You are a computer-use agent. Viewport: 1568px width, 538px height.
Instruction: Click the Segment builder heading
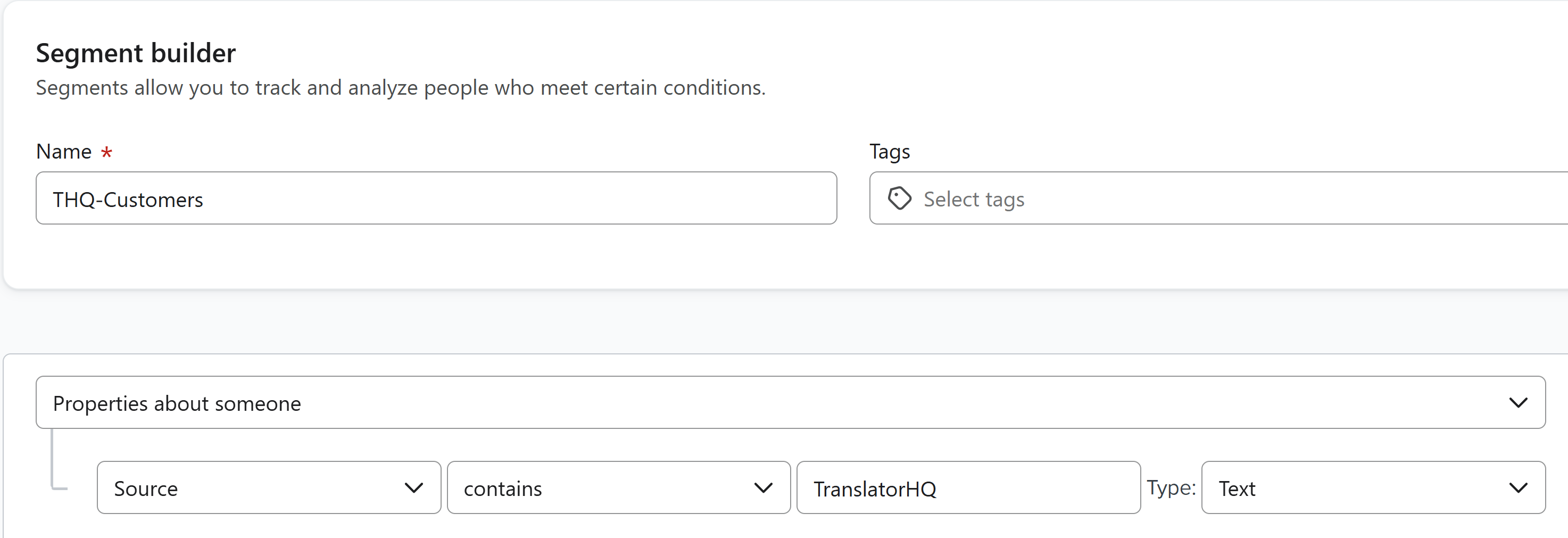(136, 54)
